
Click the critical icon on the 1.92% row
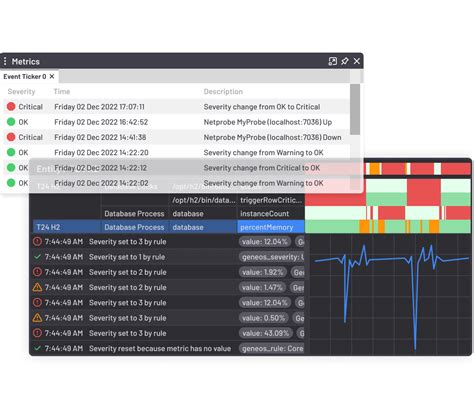pyautogui.click(x=37, y=272)
